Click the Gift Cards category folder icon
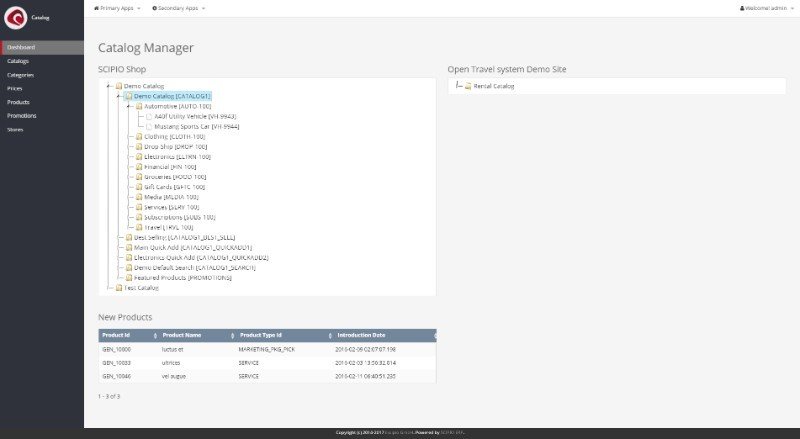The image size is (800, 439). pos(139,187)
